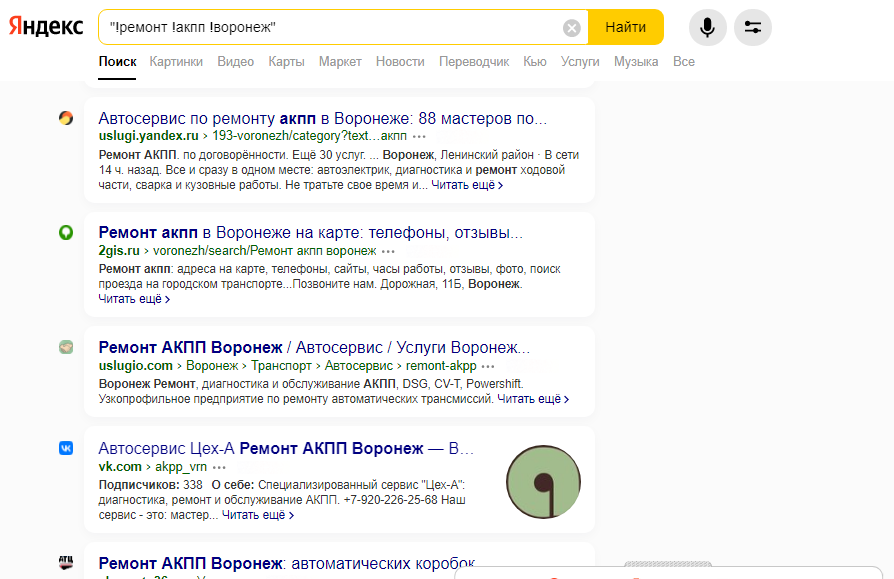Open 'Автосервис по ремонту акпп в Воронеже' result

pyautogui.click(x=323, y=119)
